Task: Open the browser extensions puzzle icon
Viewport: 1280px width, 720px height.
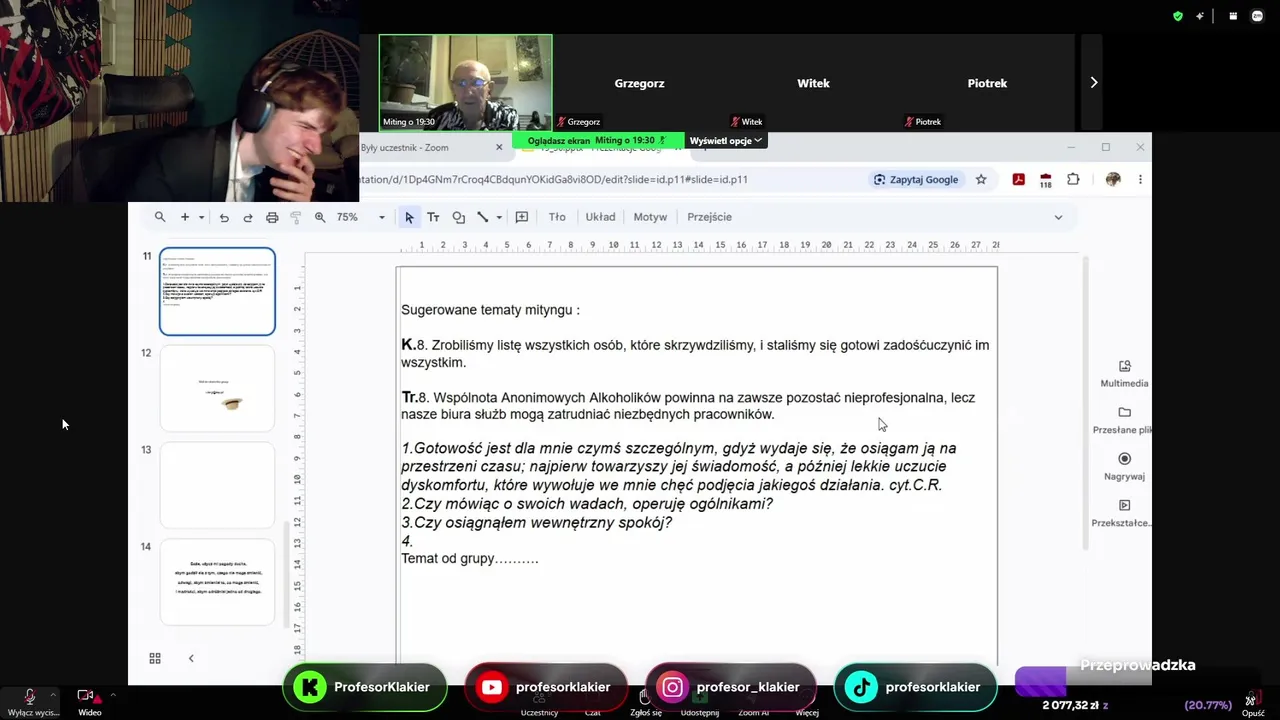Action: [1073, 179]
